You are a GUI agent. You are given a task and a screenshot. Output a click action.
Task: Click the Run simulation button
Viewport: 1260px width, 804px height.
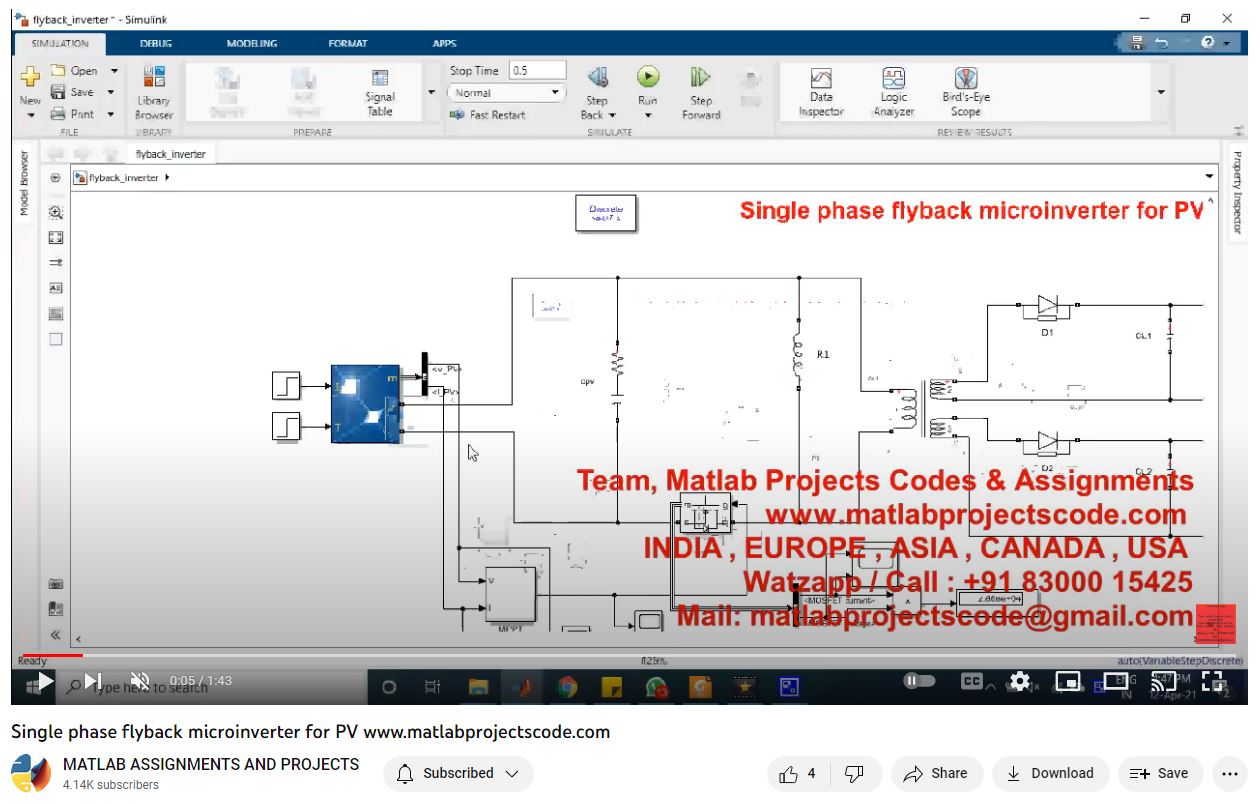click(648, 78)
